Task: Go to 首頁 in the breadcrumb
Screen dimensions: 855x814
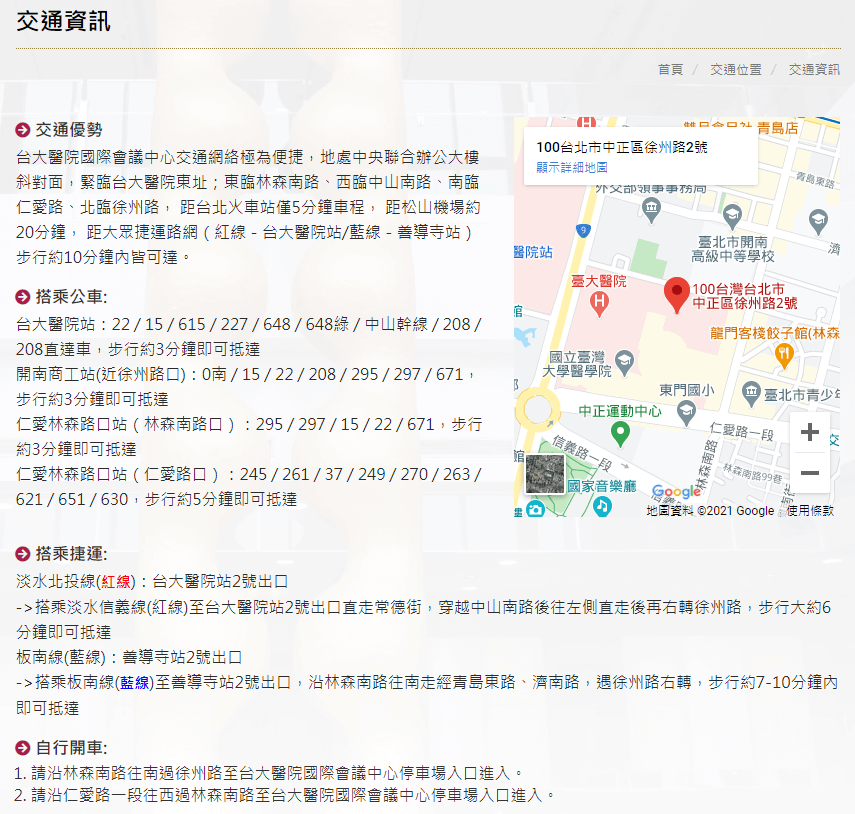Action: (670, 69)
